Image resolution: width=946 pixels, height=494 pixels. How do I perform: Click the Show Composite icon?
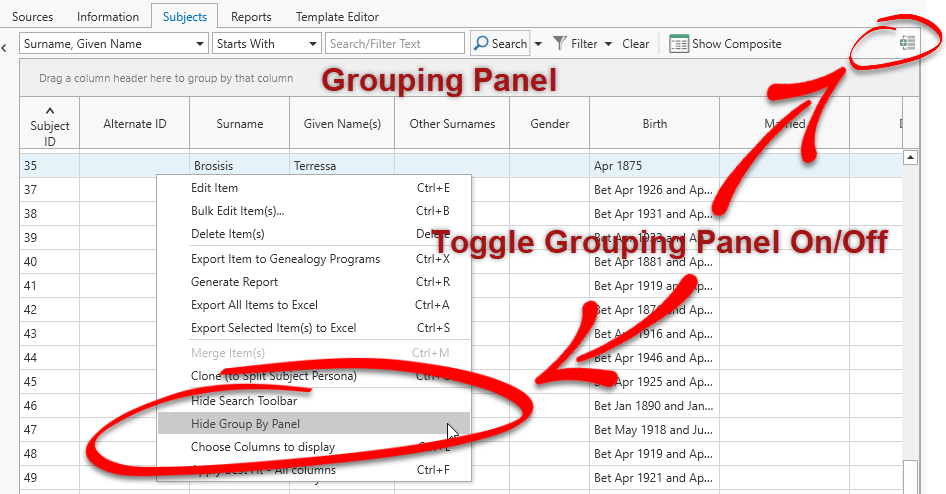[x=679, y=44]
